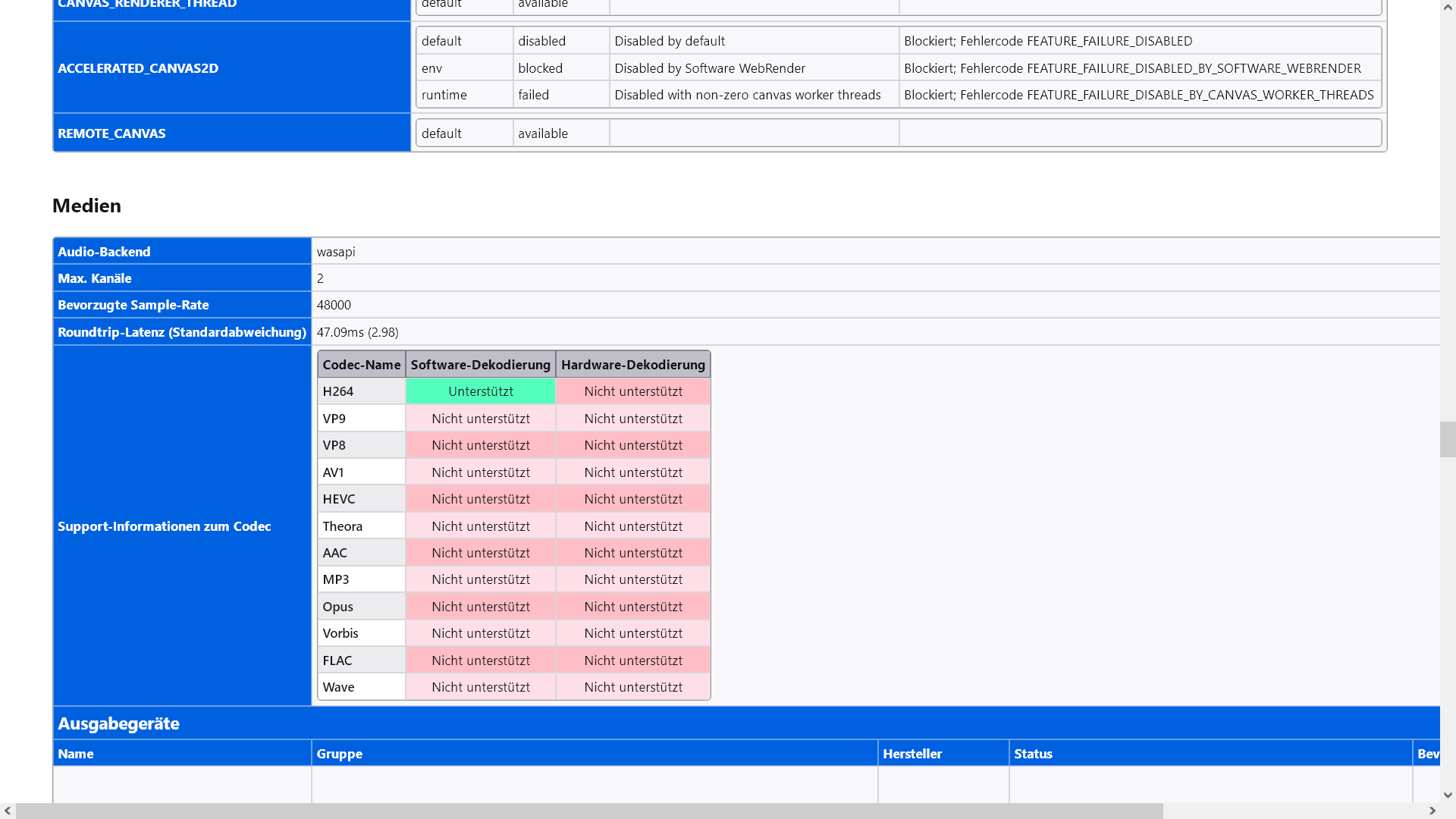Image resolution: width=1456 pixels, height=819 pixels.
Task: Click the Medien section heading
Action: [86, 206]
